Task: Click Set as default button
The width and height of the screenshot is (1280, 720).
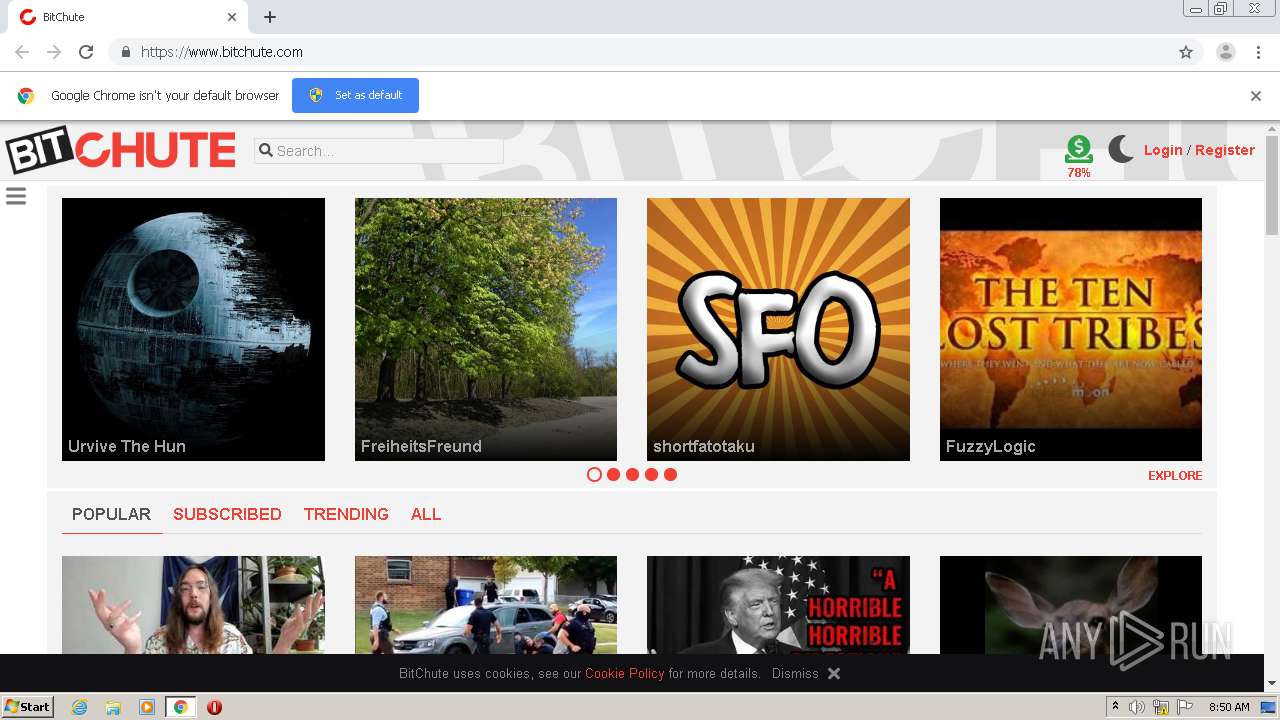Action: tap(355, 95)
